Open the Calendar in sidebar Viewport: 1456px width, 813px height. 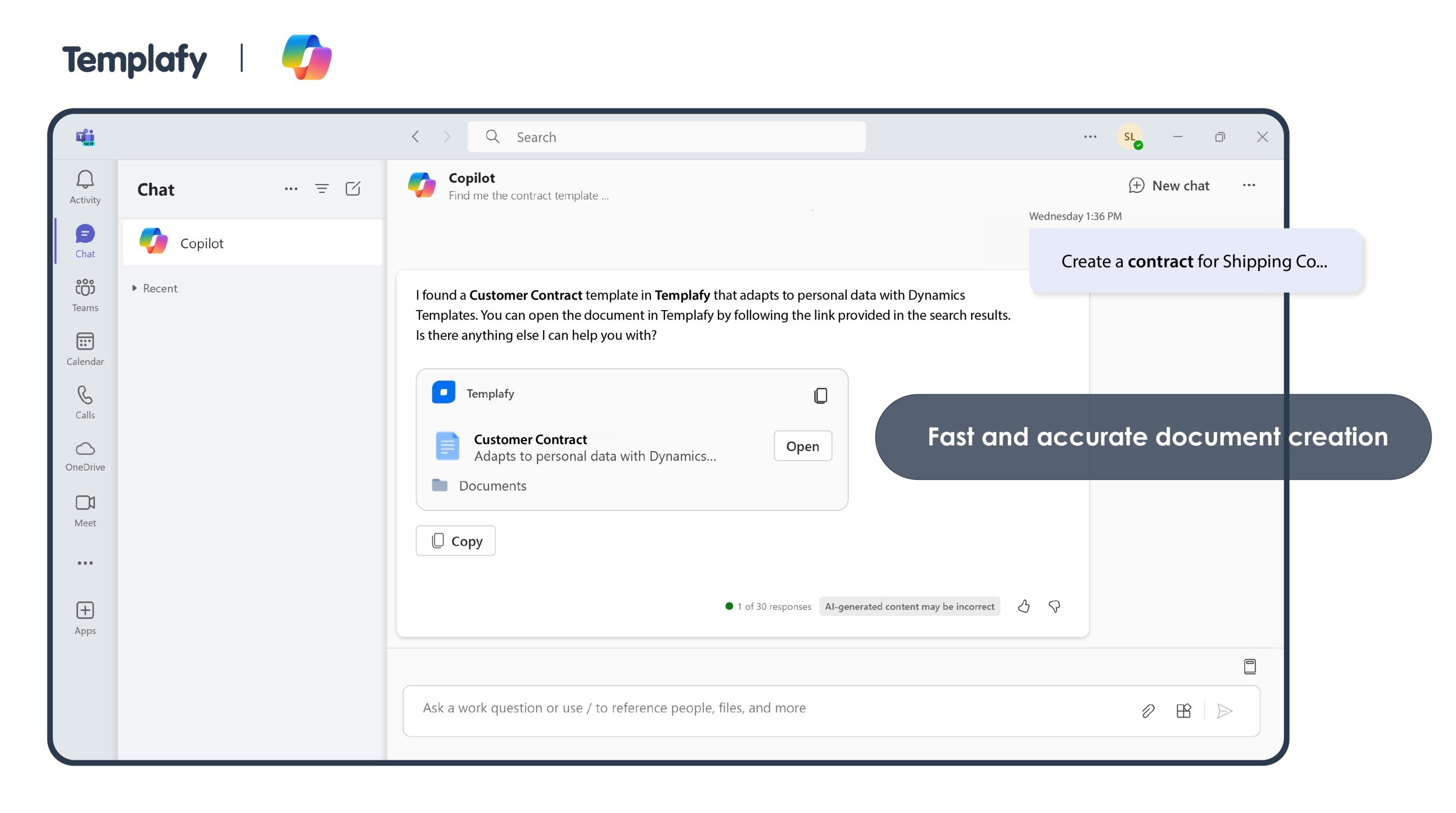tap(85, 349)
